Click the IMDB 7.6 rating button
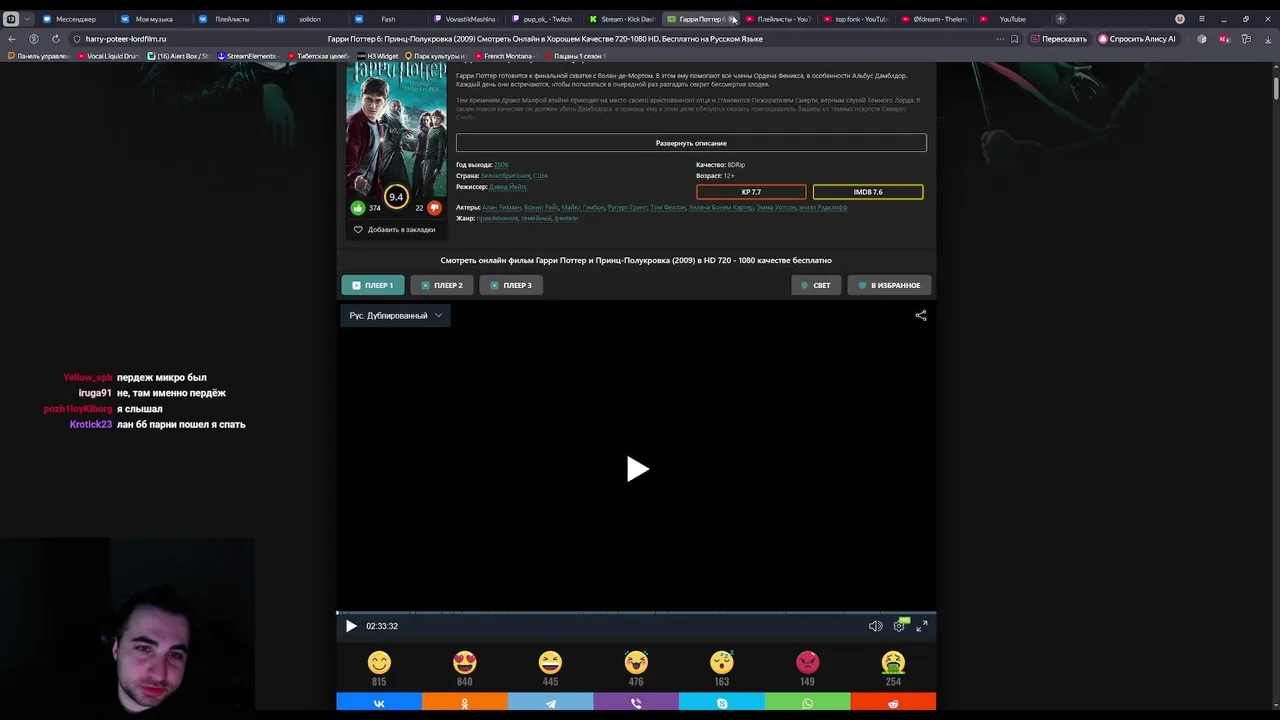Viewport: 1280px width, 720px height. (x=868, y=192)
